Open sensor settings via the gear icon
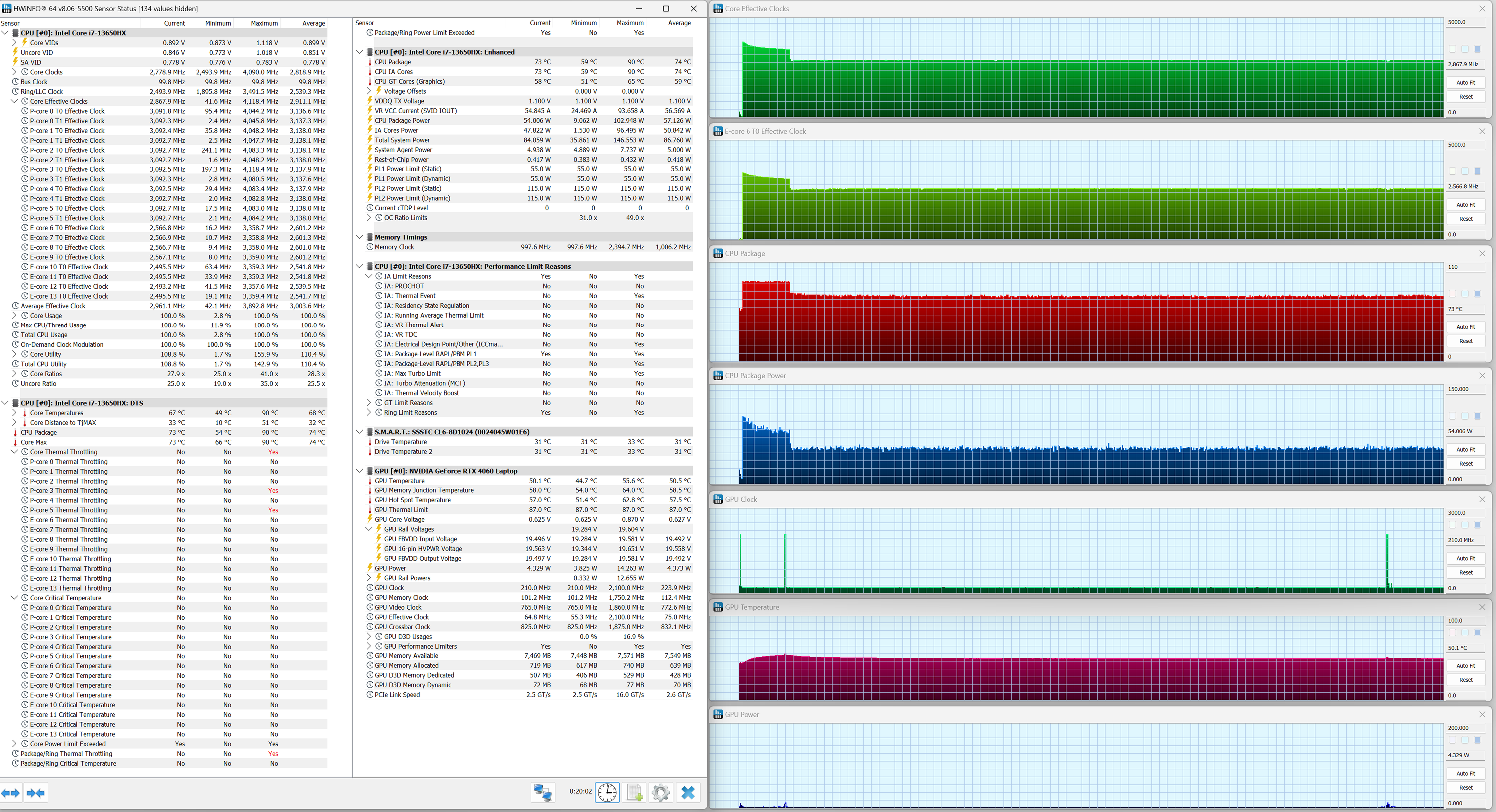This screenshot has height=812, width=1496. click(x=660, y=792)
